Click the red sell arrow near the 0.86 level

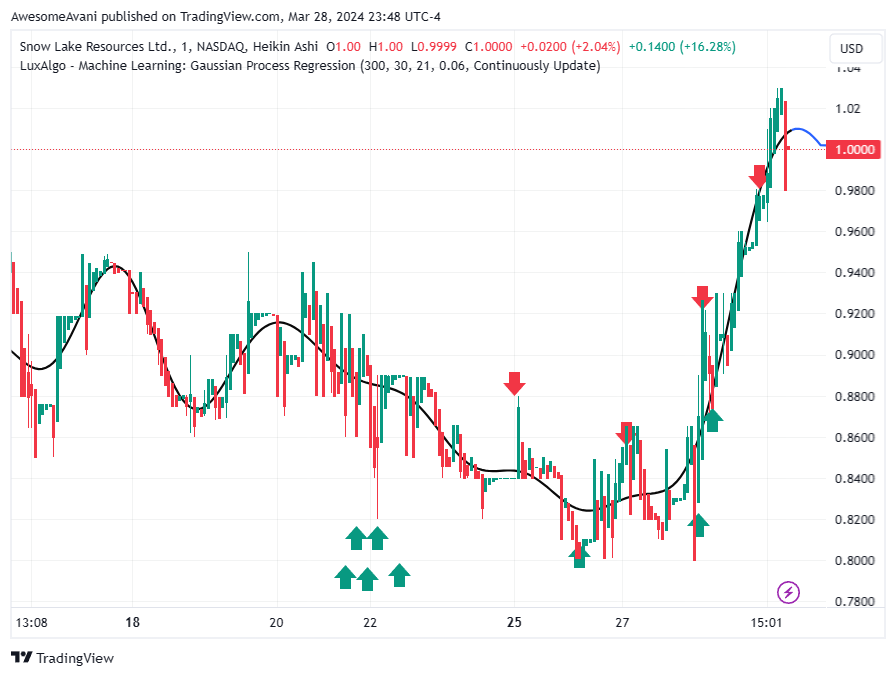pos(626,432)
